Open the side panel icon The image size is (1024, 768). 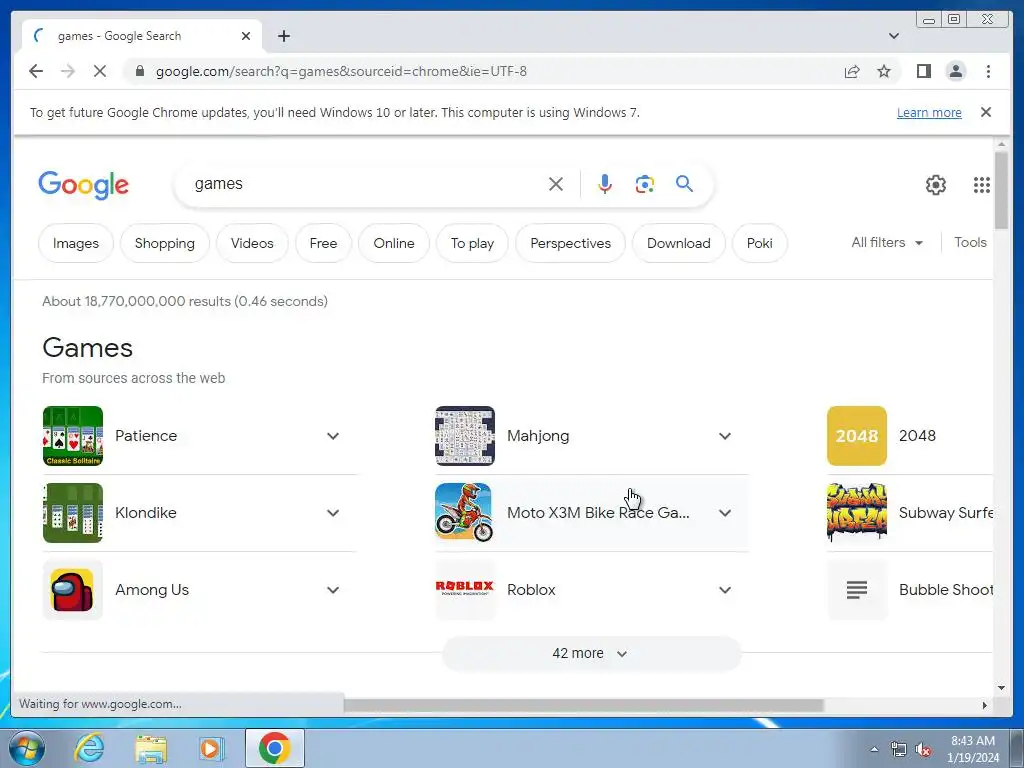click(x=923, y=71)
